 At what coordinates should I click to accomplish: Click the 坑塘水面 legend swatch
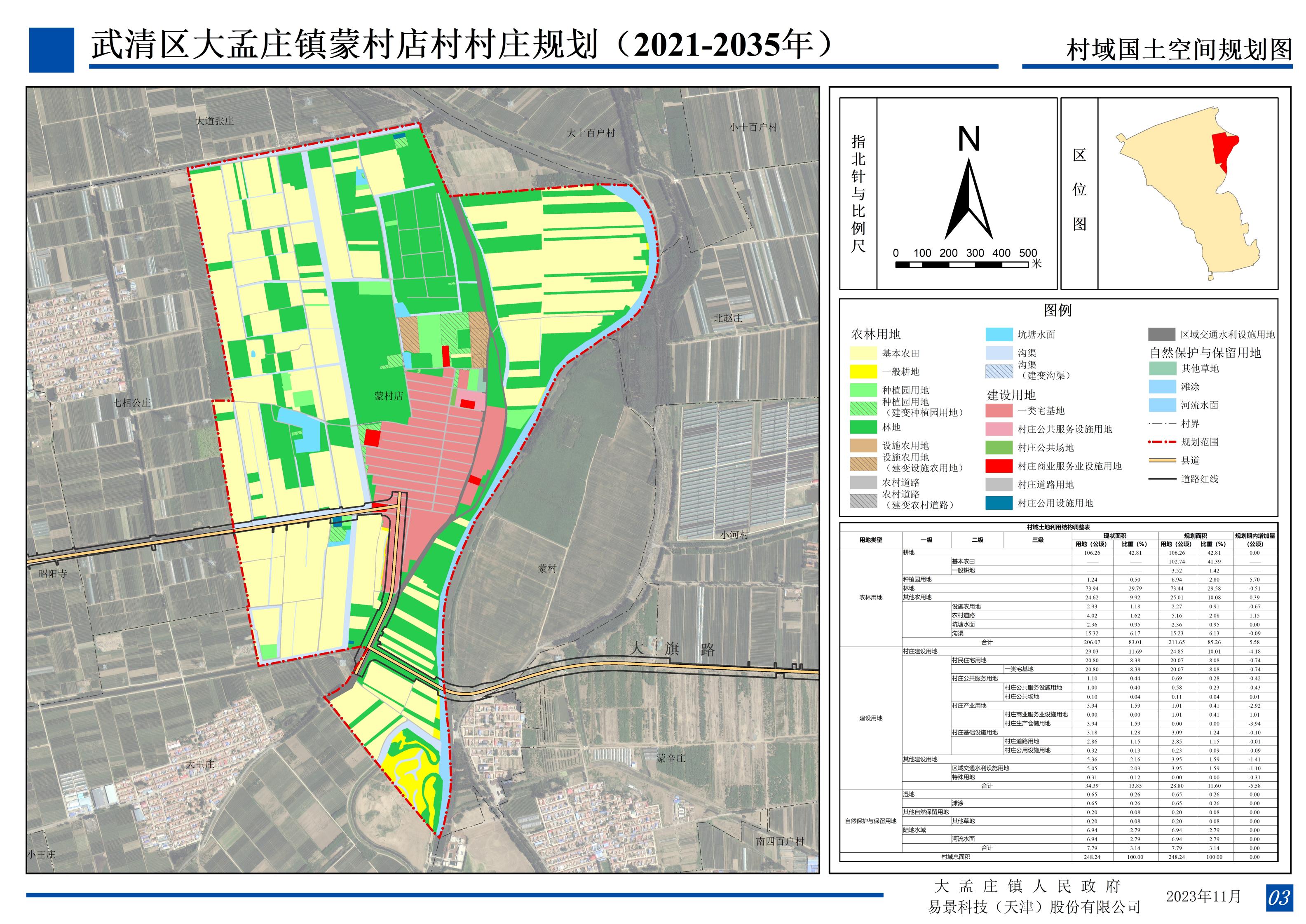(999, 335)
